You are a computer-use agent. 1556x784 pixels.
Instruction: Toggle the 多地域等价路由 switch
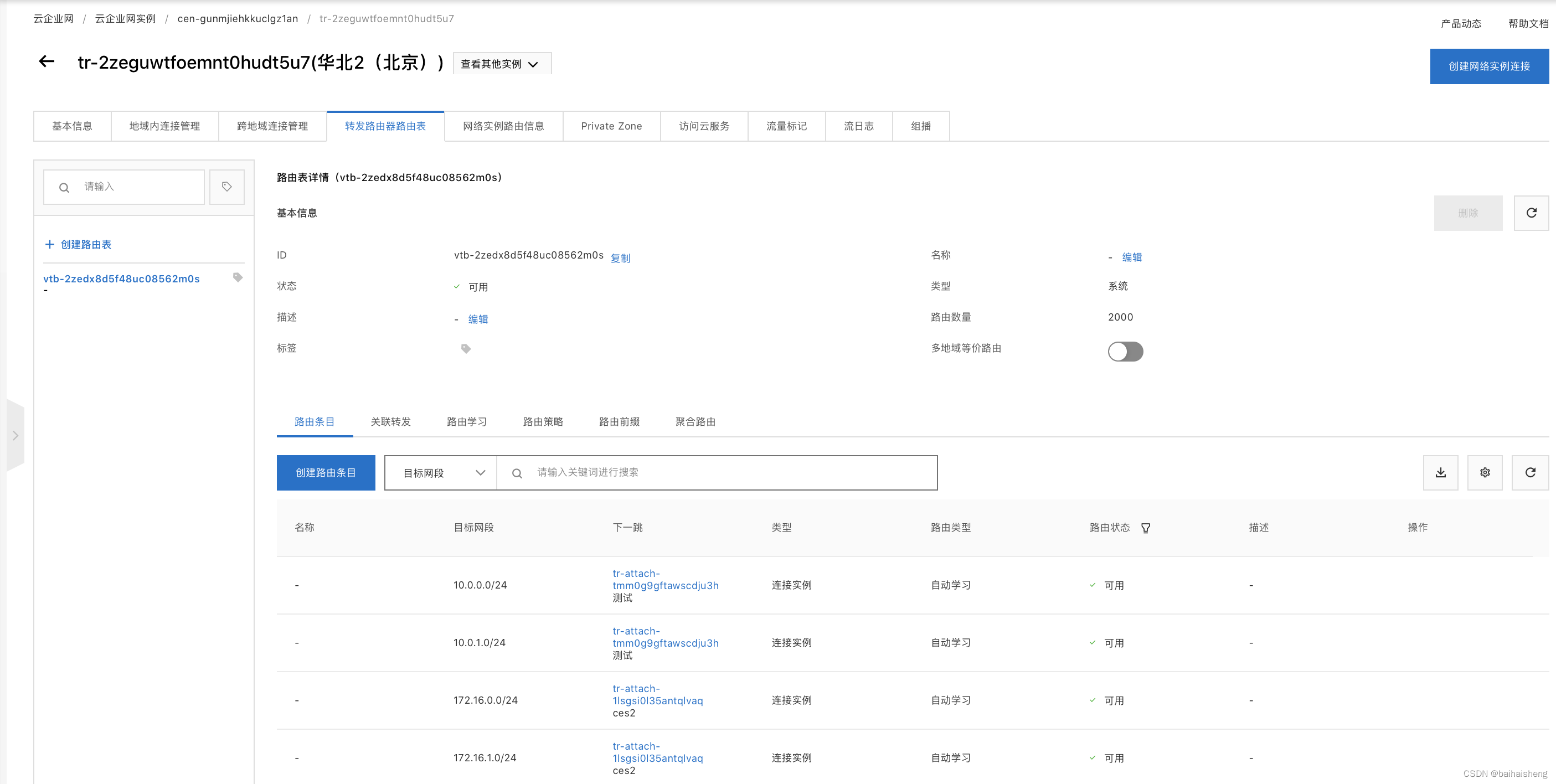pyautogui.click(x=1125, y=351)
